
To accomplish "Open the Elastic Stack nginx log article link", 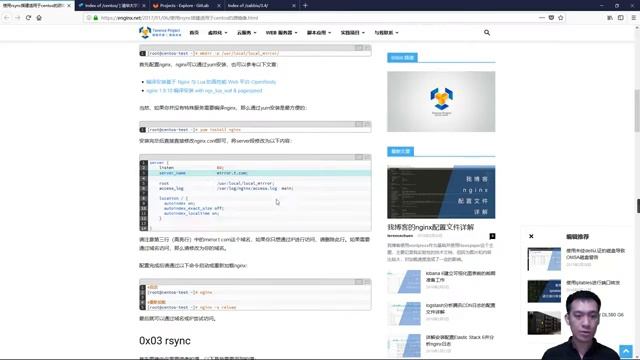I will 460,341.
